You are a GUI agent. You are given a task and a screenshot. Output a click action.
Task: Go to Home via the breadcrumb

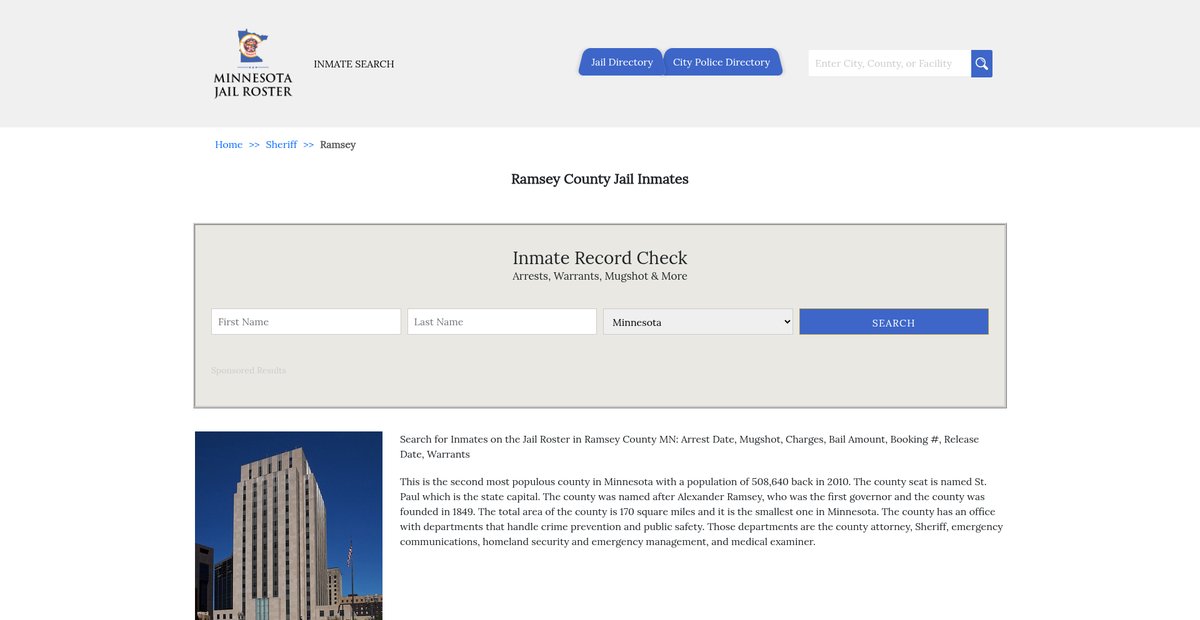(x=228, y=145)
